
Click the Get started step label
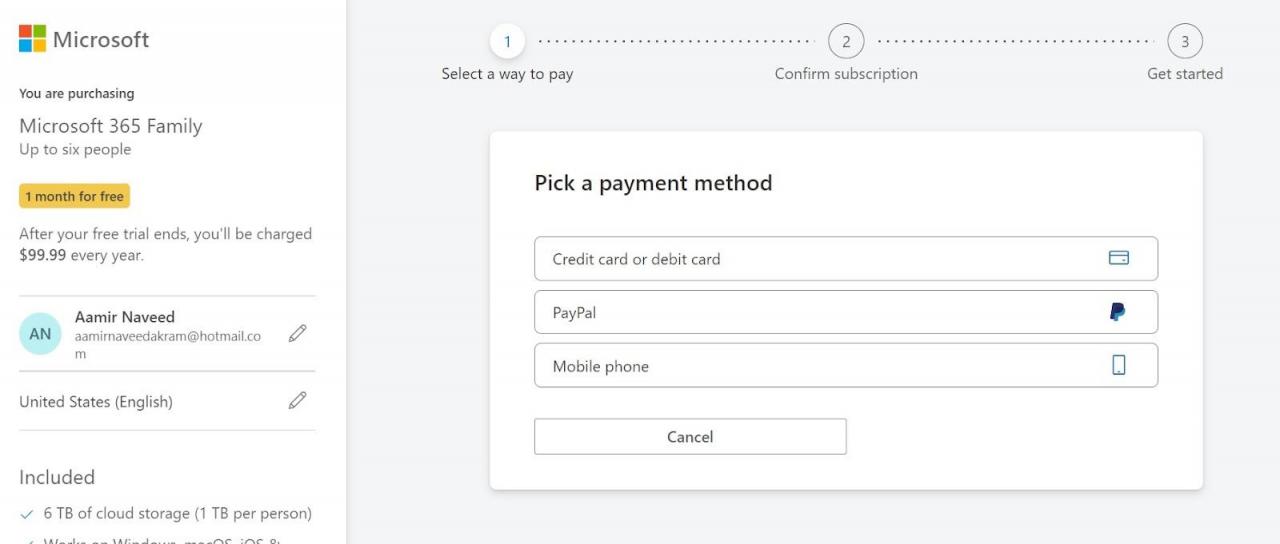[x=1185, y=74]
